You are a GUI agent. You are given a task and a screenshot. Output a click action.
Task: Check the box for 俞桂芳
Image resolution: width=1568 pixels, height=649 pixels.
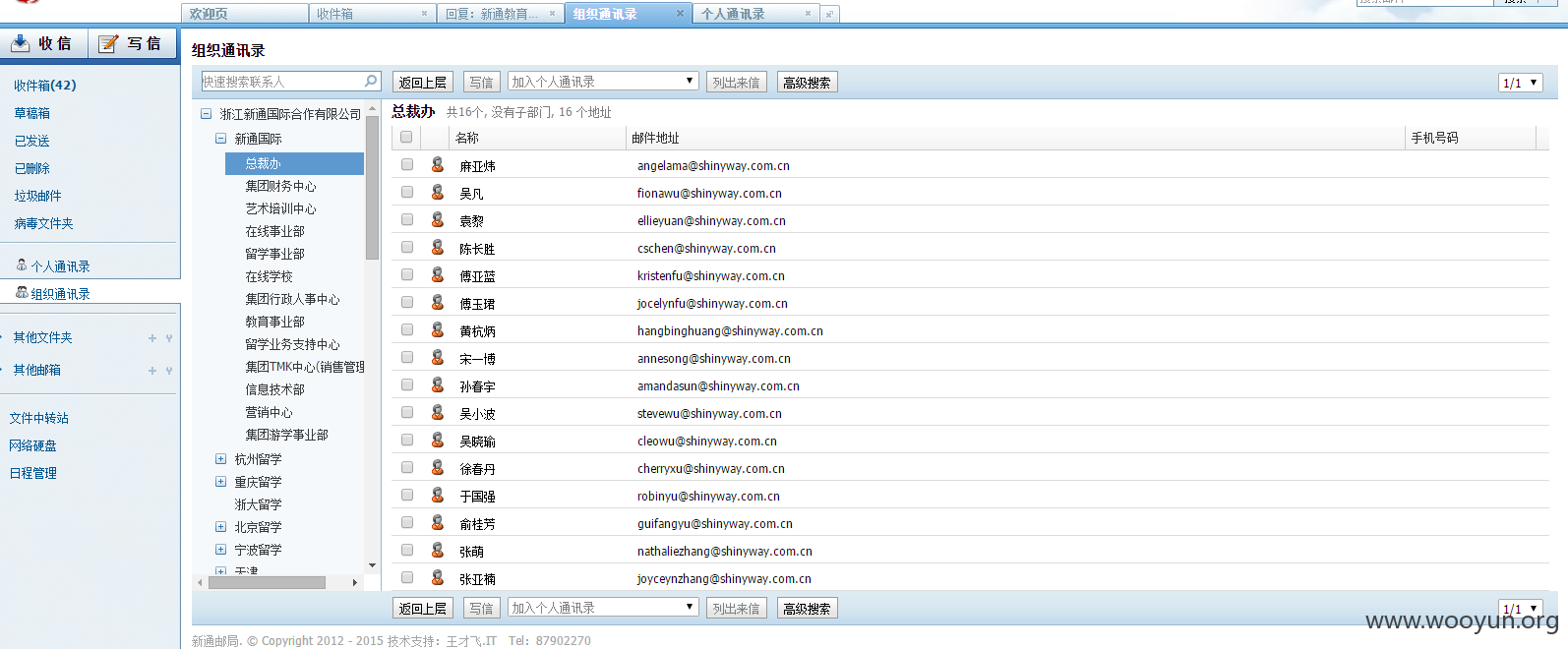[x=407, y=523]
